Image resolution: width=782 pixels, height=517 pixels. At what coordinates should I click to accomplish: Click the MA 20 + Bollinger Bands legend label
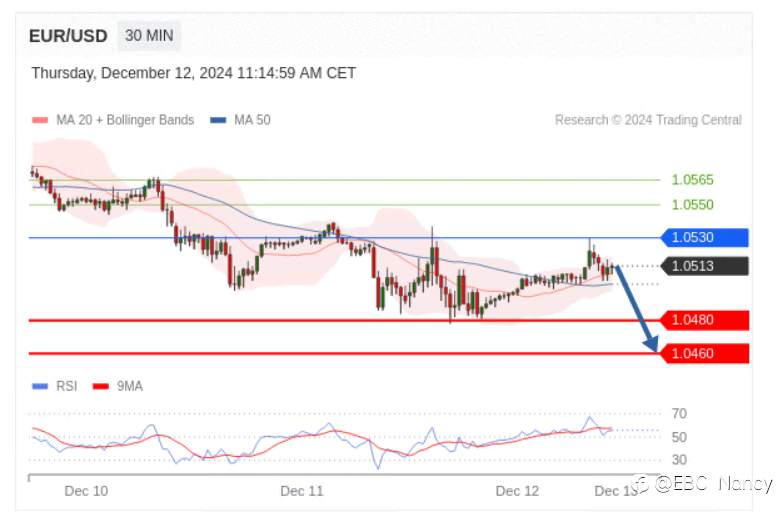pos(125,120)
